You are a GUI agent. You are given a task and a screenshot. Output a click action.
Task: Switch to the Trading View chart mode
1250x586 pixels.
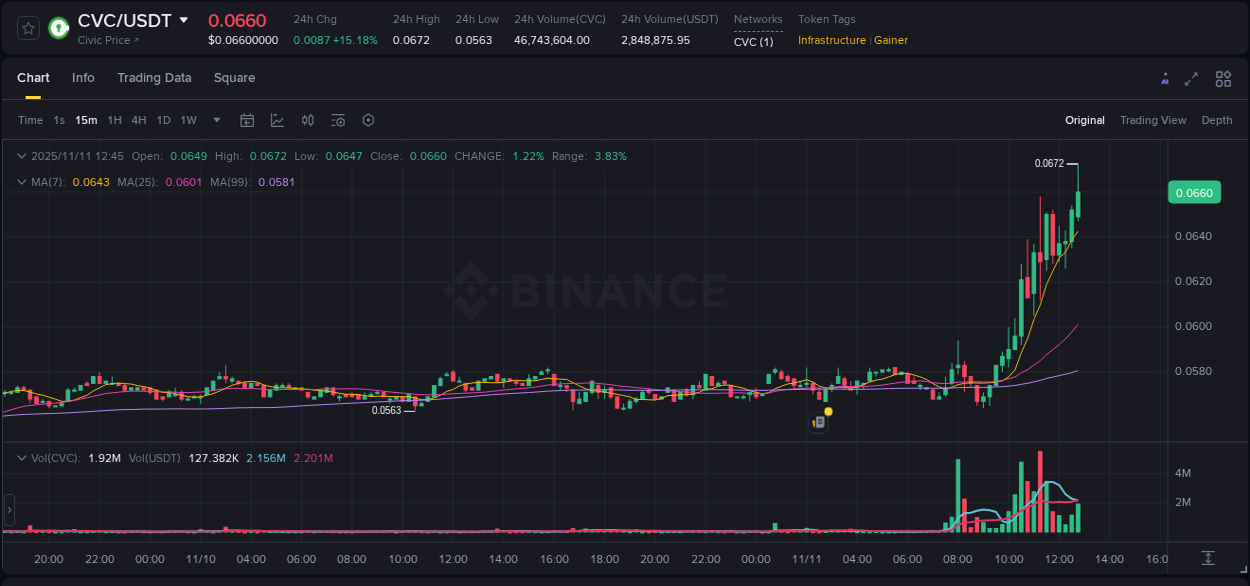(1153, 120)
